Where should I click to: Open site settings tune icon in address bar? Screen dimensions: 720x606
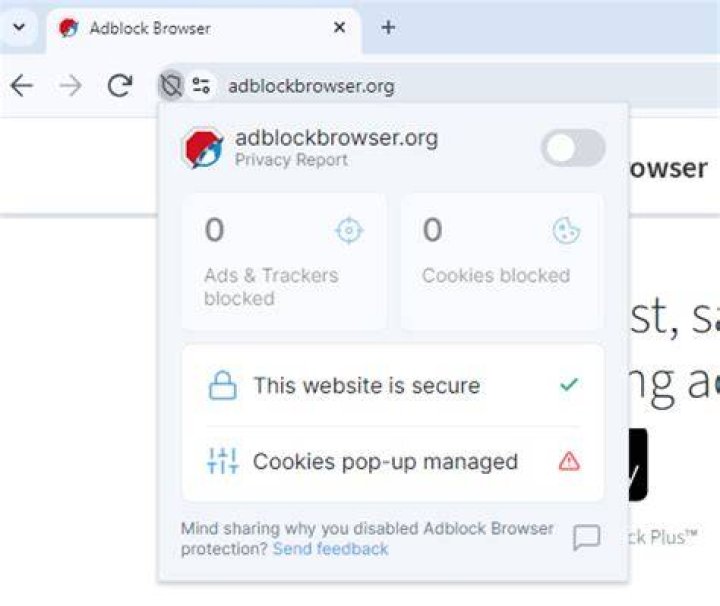coord(201,85)
